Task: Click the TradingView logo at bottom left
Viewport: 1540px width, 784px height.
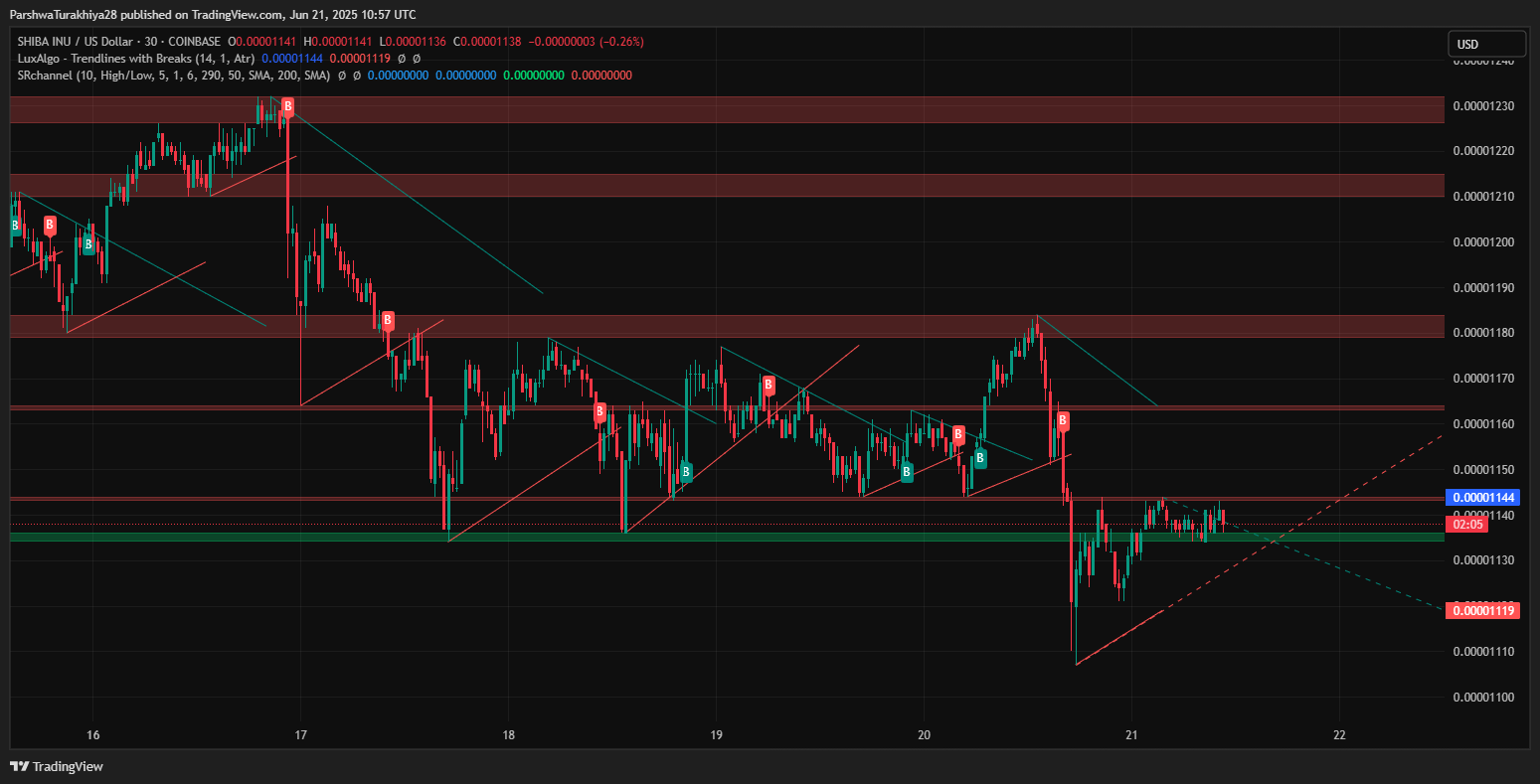Action: point(57,766)
